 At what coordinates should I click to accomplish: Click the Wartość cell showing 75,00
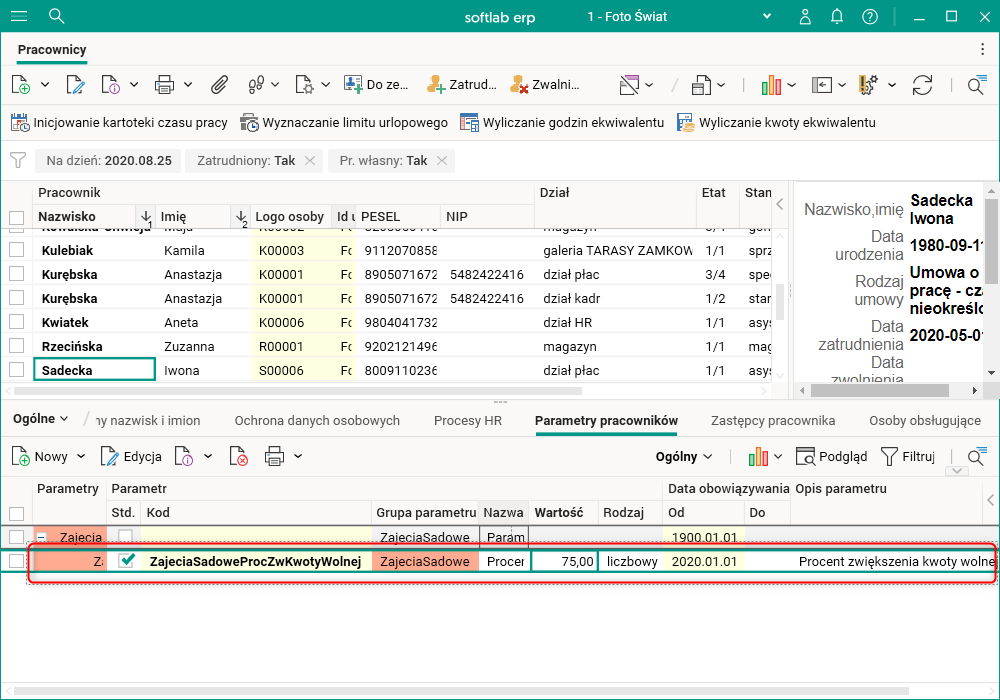564,562
